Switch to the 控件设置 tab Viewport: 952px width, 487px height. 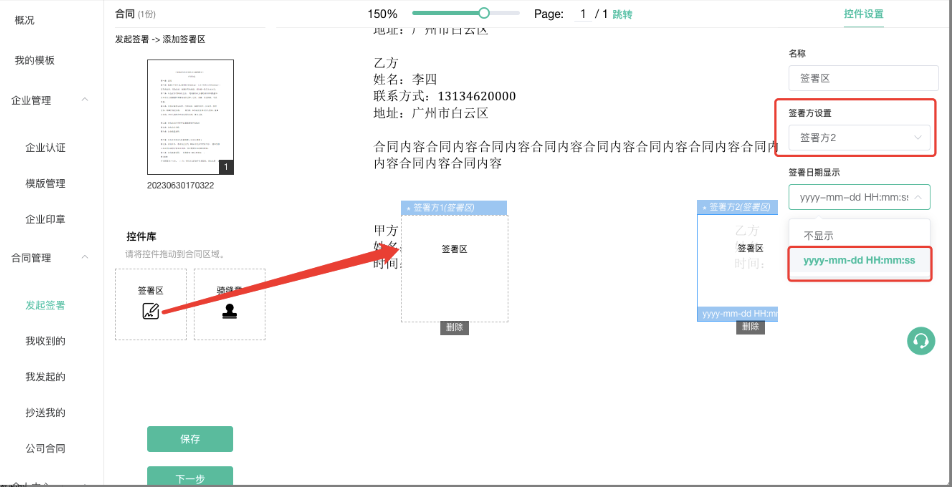coord(863,14)
